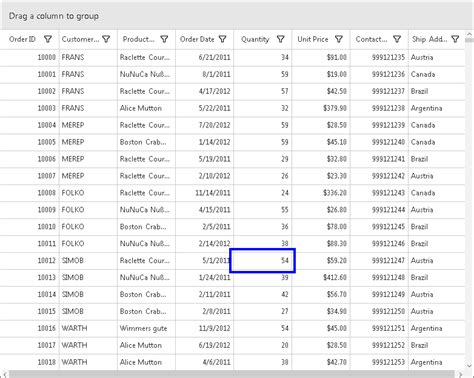Select order date 6/21/2011
Image resolution: width=474 pixels, height=378 pixels.
pyautogui.click(x=205, y=57)
